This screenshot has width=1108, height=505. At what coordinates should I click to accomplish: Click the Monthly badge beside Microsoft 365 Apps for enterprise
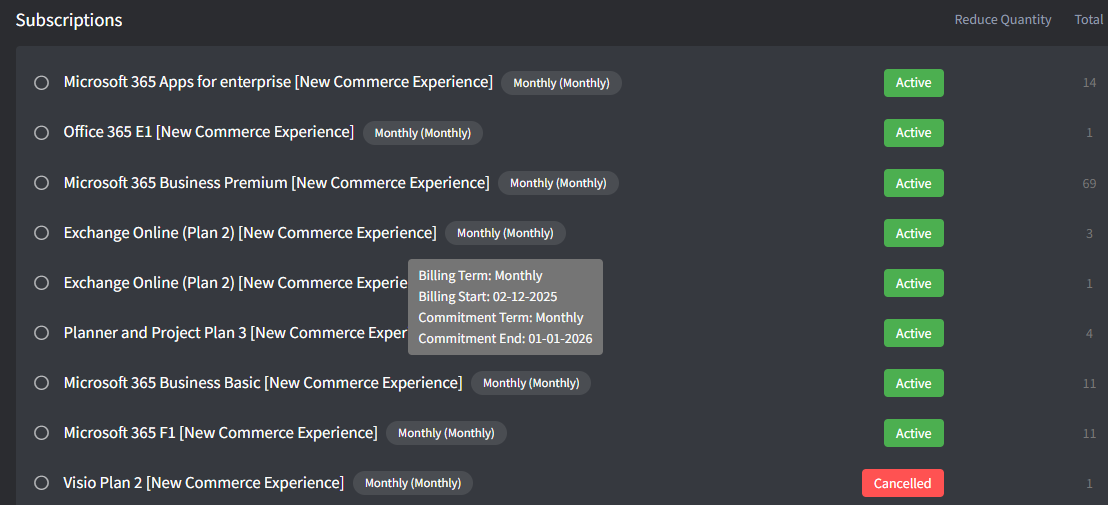561,83
